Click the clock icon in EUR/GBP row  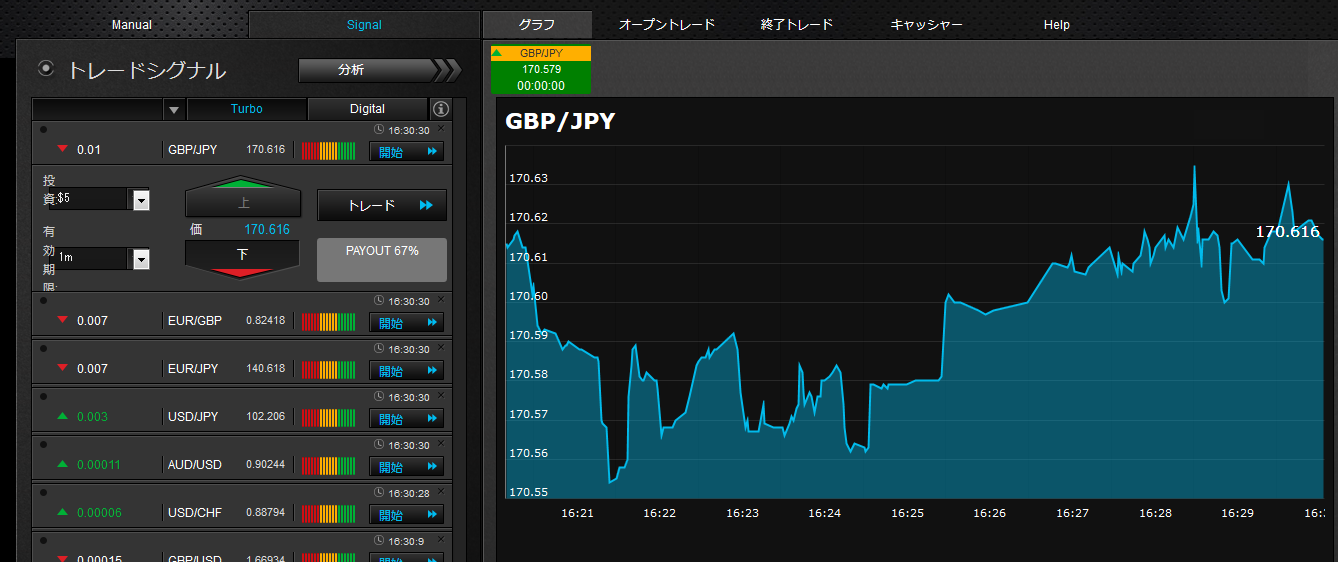(x=379, y=301)
